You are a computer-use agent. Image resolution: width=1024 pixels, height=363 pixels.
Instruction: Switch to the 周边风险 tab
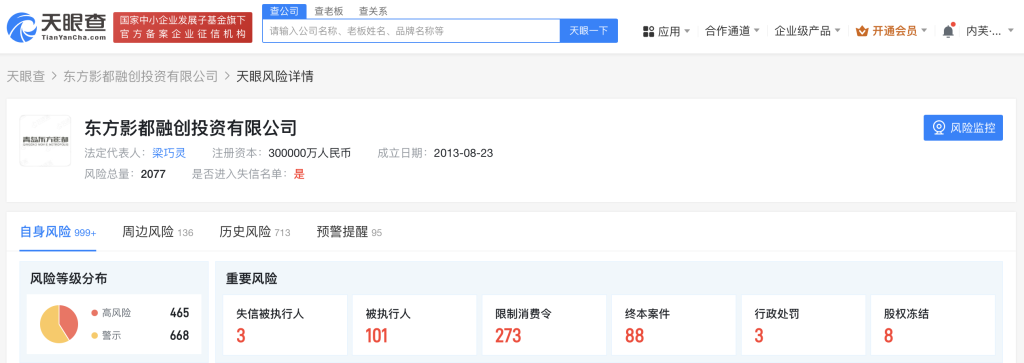coord(157,232)
